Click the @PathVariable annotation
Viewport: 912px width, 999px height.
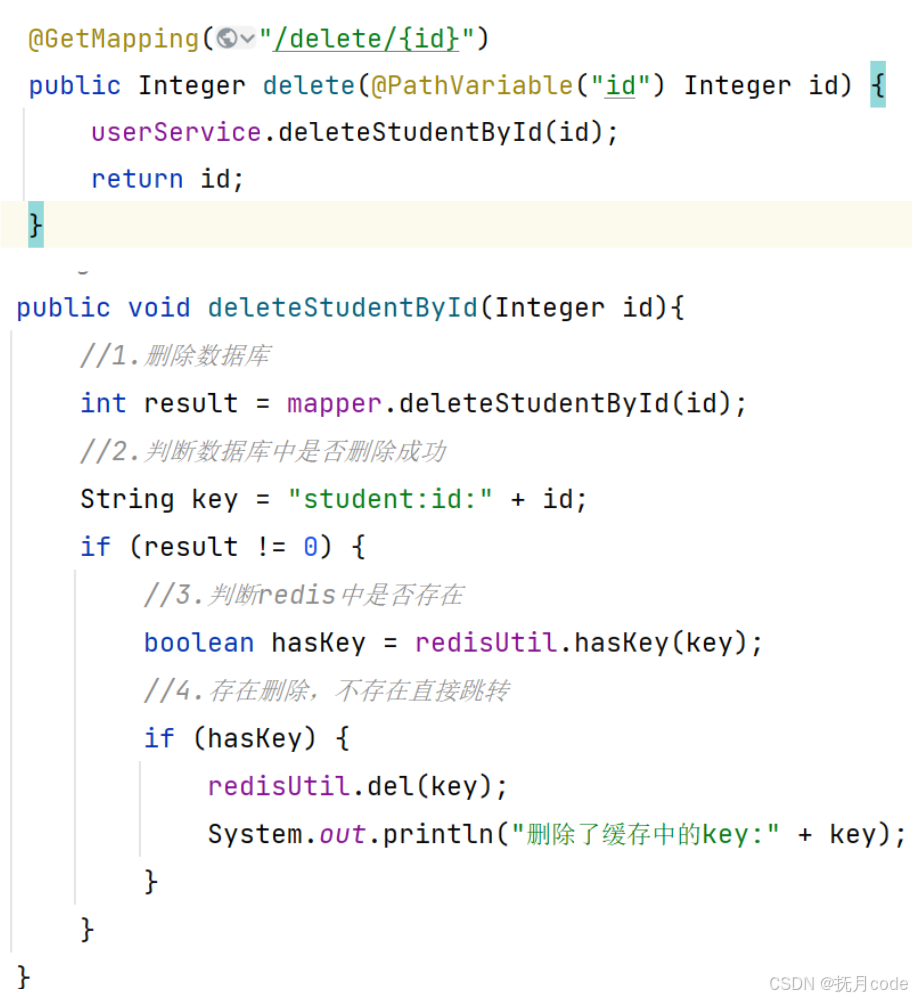[x=472, y=85]
